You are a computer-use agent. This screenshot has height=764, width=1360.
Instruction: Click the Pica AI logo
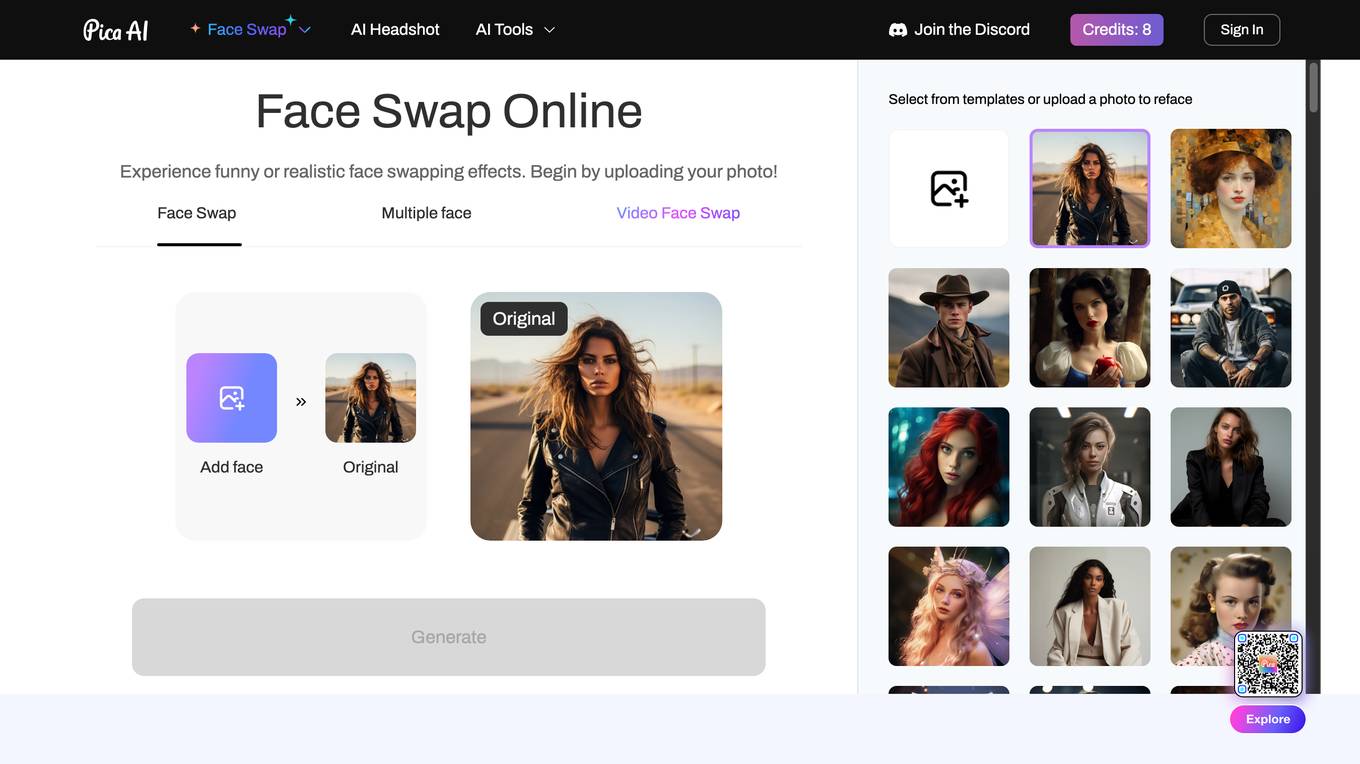pos(116,30)
